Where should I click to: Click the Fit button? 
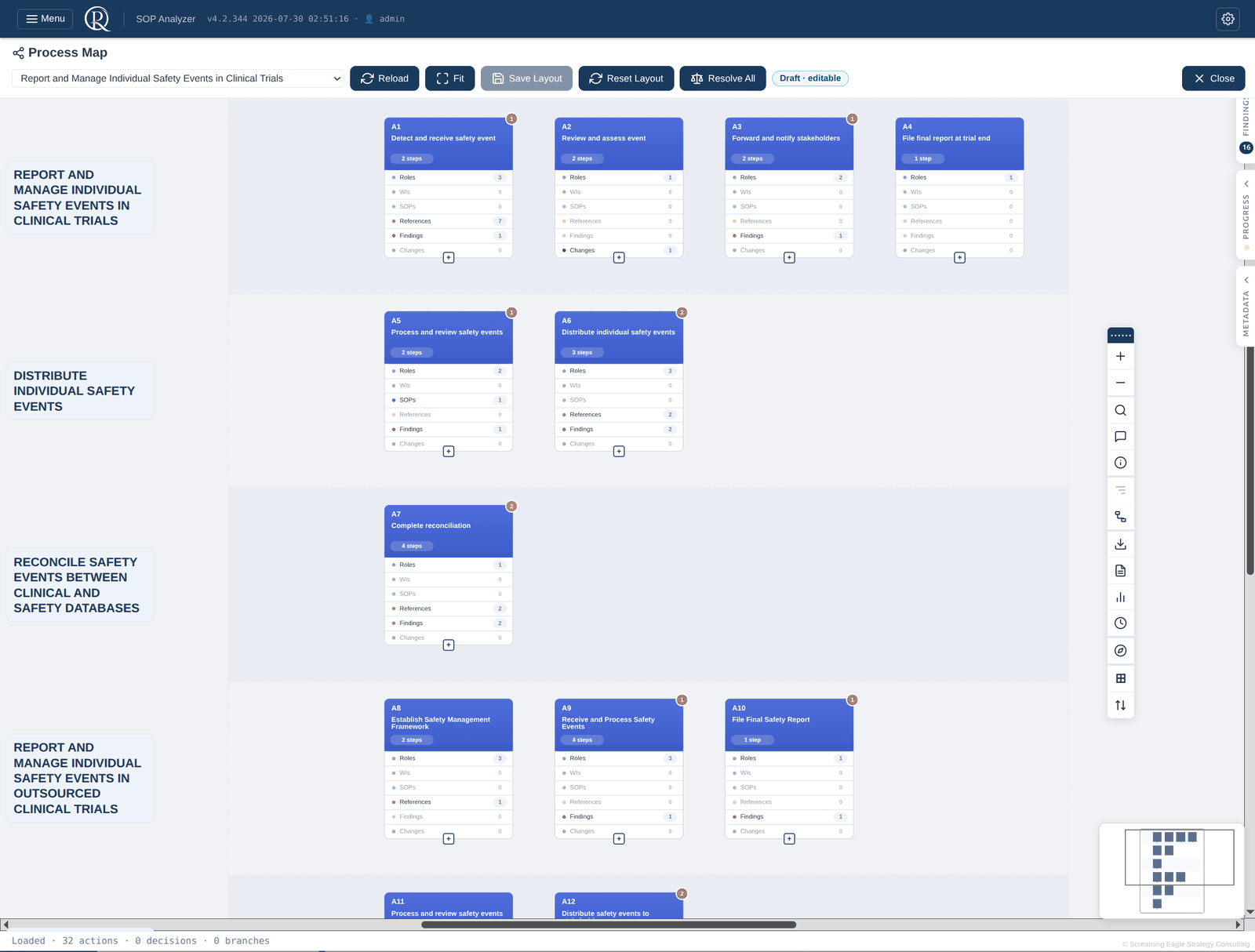click(449, 78)
